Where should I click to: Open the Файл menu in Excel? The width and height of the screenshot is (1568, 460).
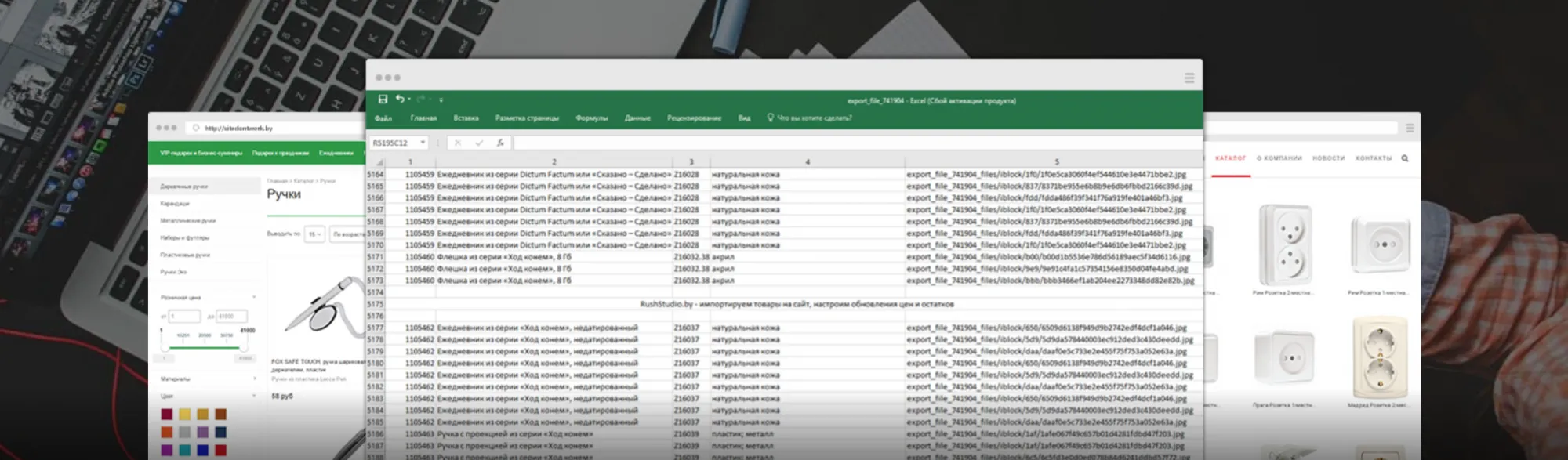(x=383, y=118)
